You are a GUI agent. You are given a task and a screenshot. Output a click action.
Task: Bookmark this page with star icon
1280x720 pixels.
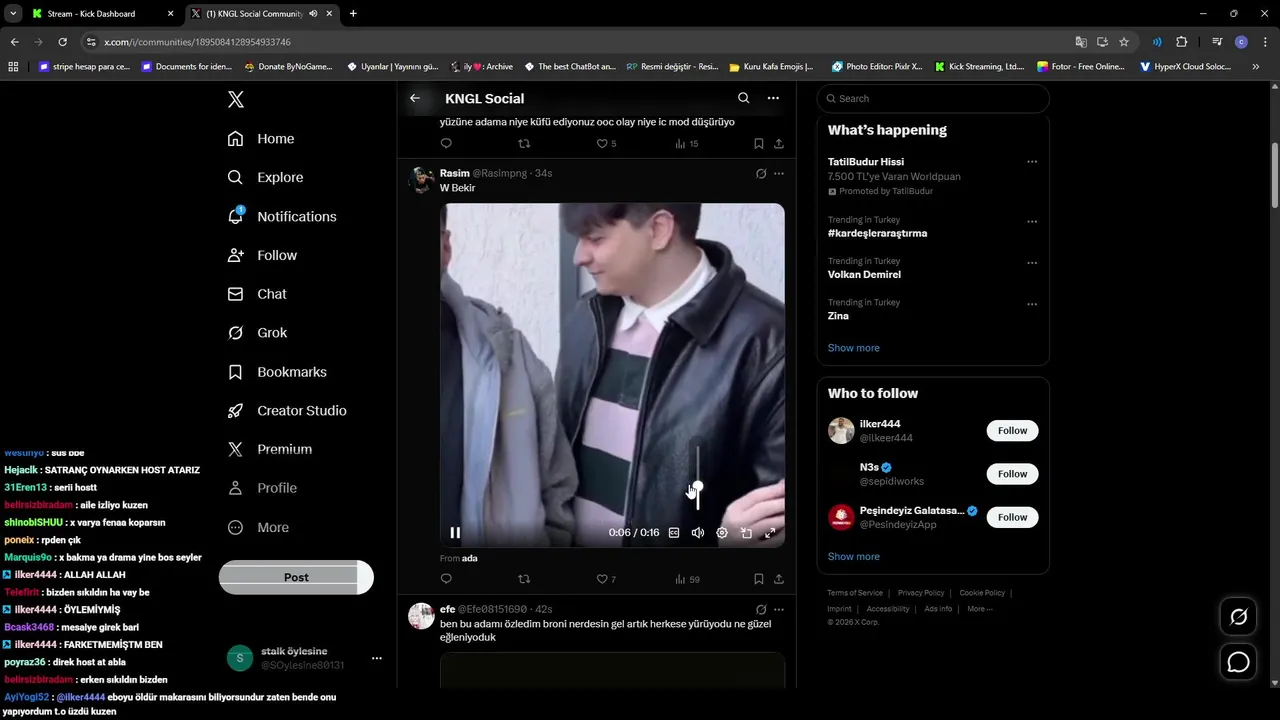click(x=1124, y=42)
